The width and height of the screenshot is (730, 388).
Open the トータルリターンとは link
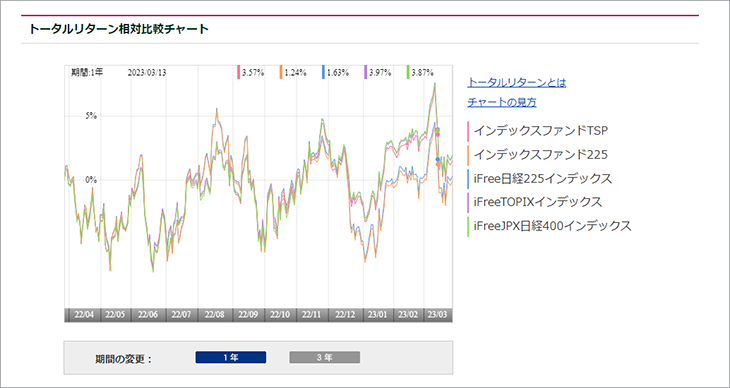coord(516,83)
